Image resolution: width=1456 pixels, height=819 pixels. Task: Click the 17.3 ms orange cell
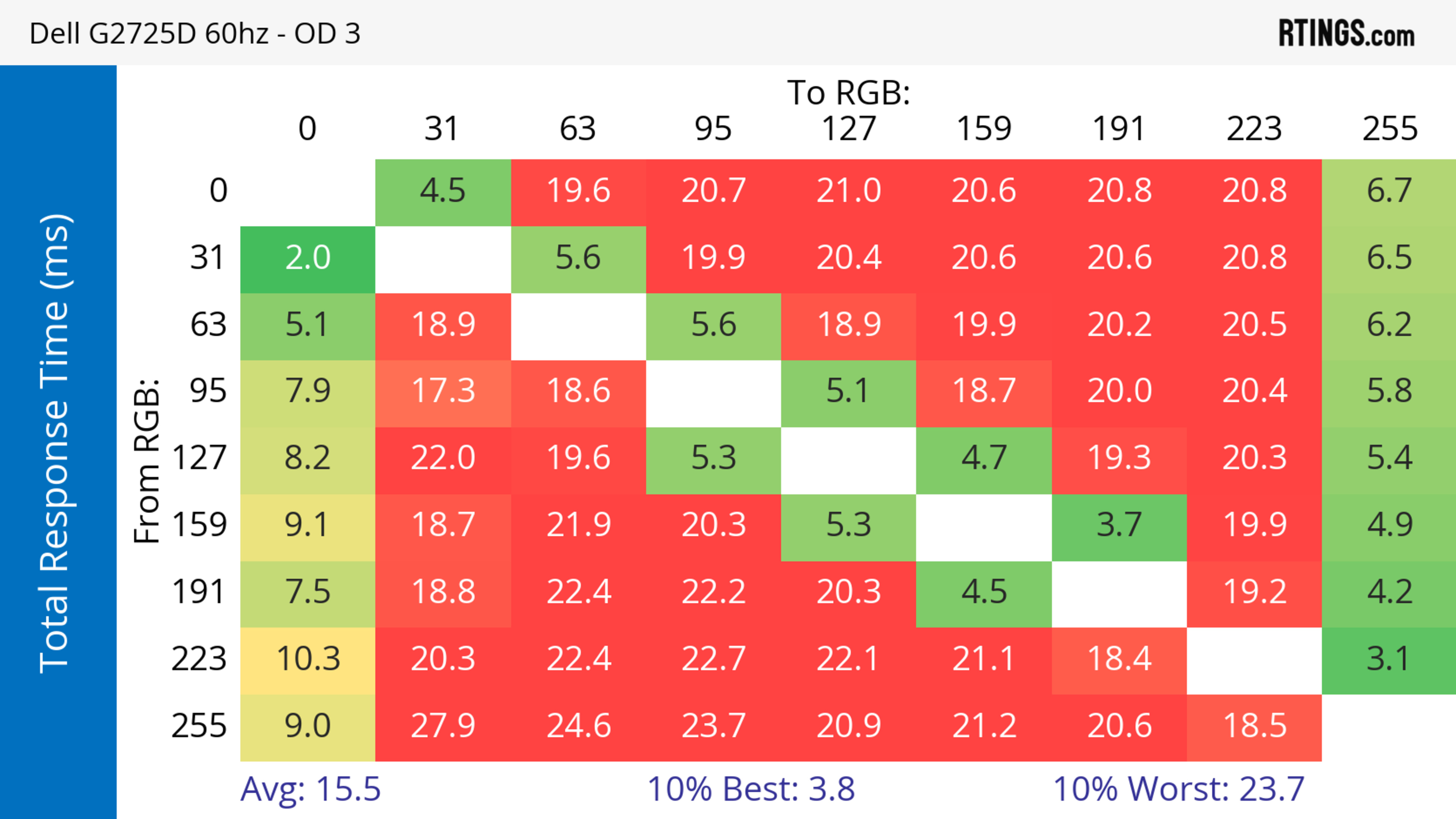click(x=442, y=391)
